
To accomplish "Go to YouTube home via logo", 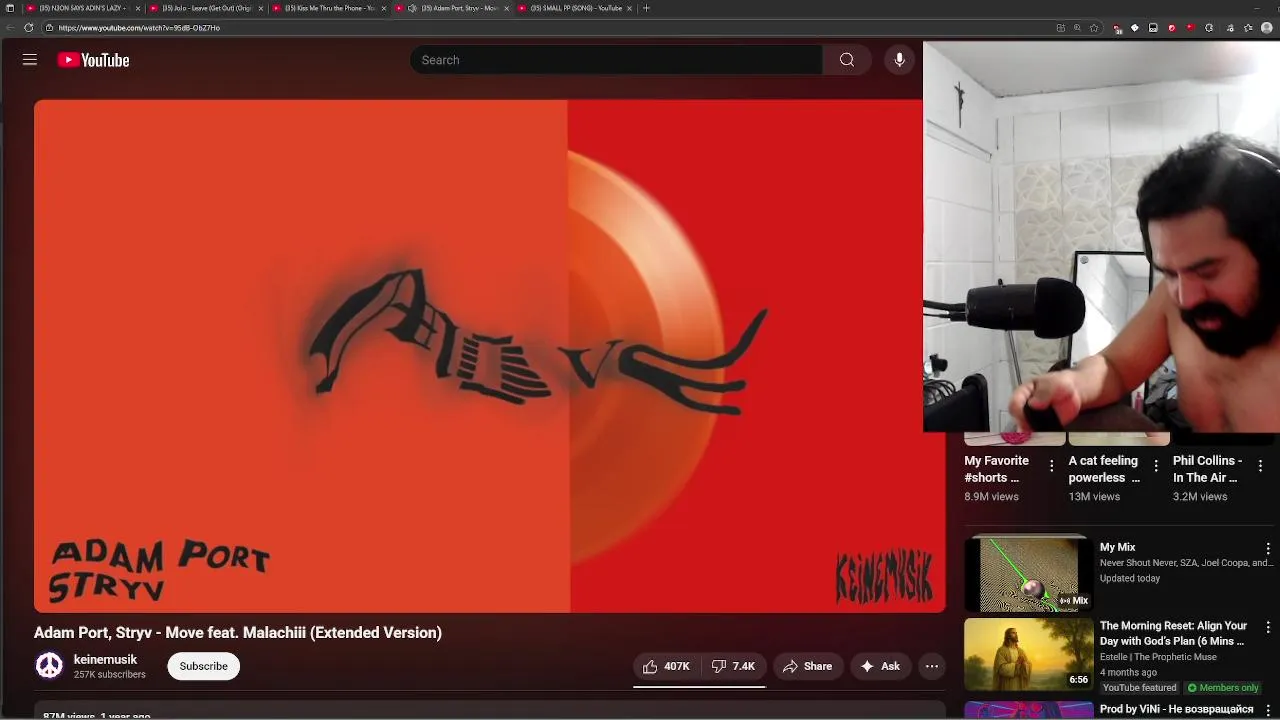I will point(93,60).
